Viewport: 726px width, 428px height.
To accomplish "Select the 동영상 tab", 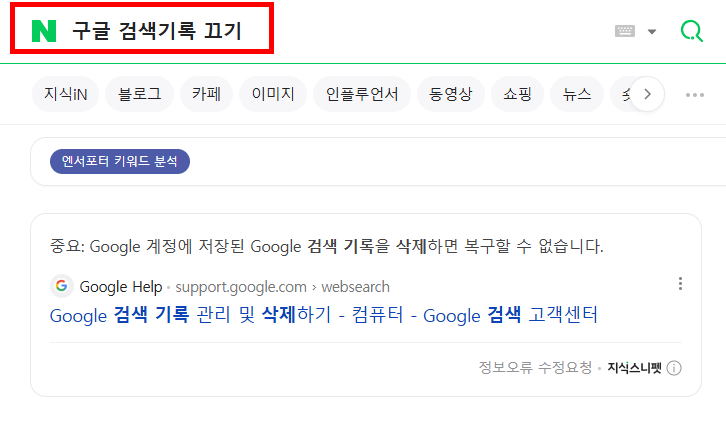I will (451, 94).
